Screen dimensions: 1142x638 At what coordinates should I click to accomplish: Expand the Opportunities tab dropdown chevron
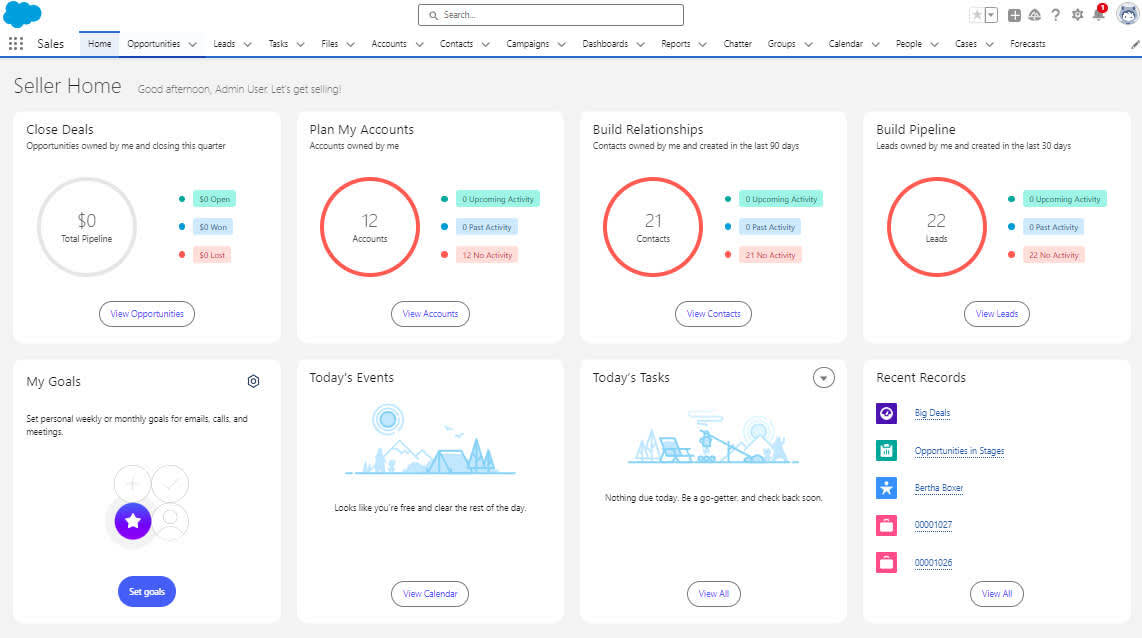pyautogui.click(x=192, y=44)
